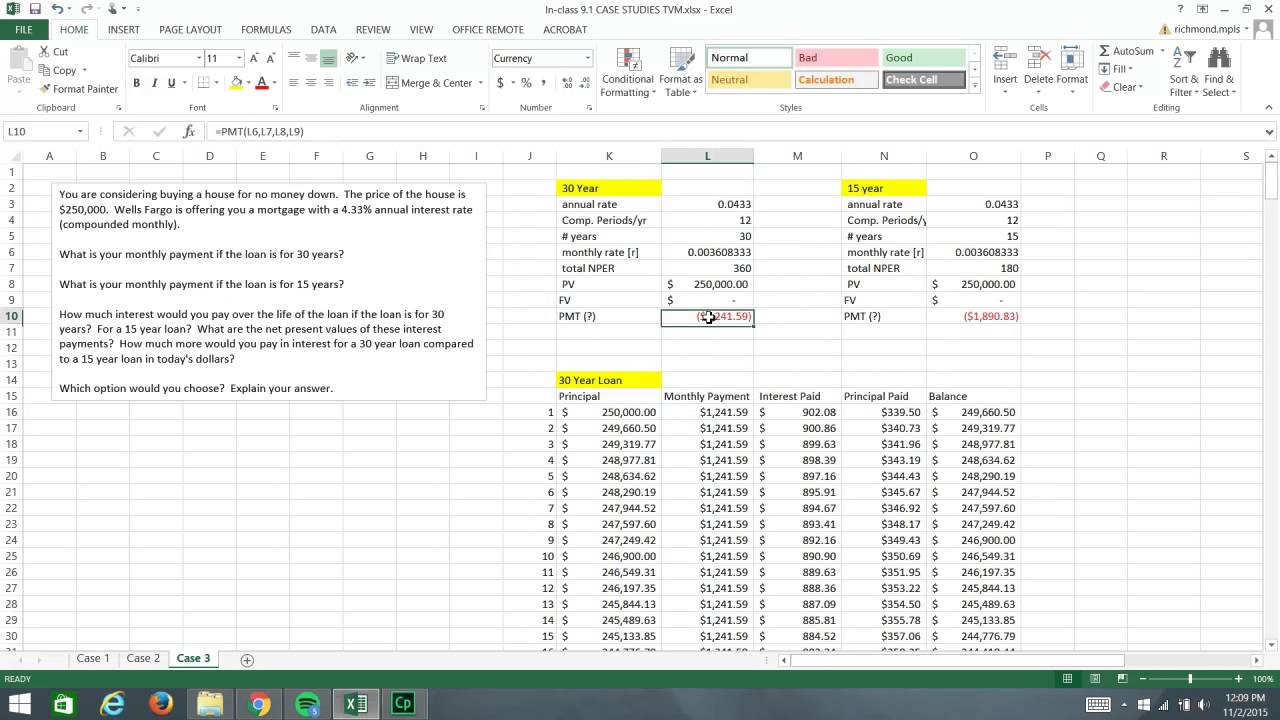Click the Undo arrow icon
The image size is (1280, 720).
(x=59, y=9)
